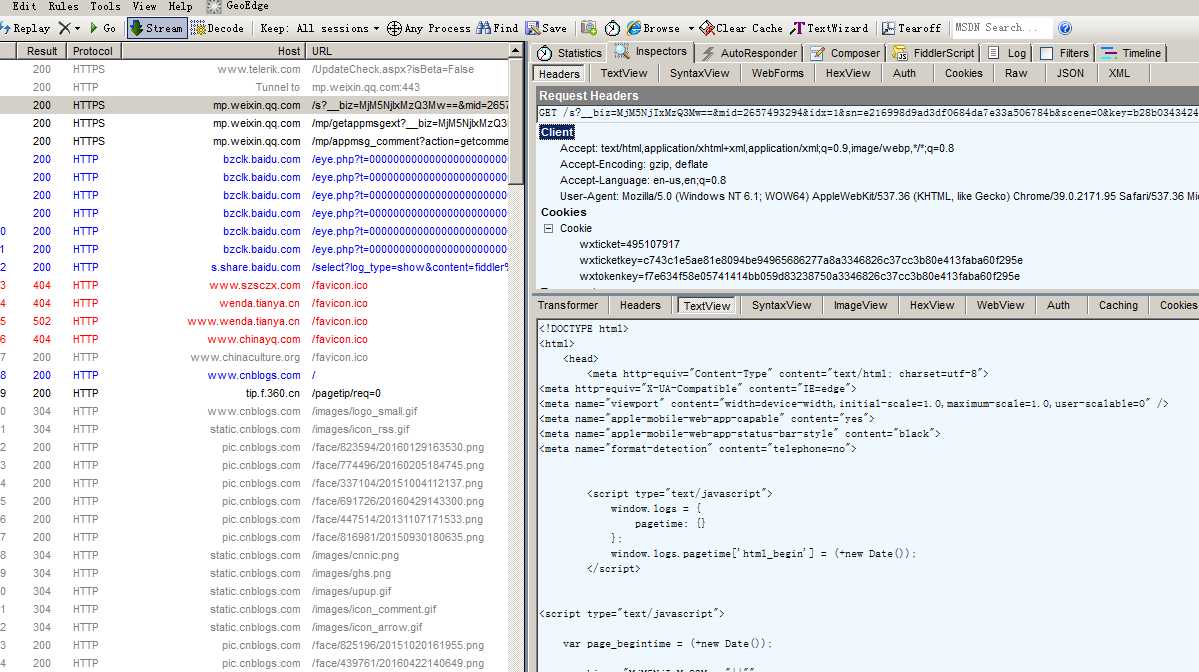
Task: Focus the MSDN Search field
Action: click(x=1001, y=28)
